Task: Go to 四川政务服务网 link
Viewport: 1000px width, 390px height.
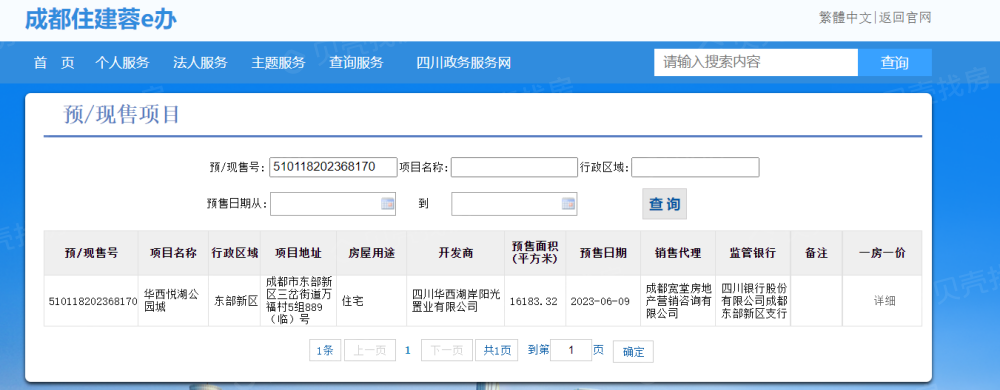Action: pyautogui.click(x=464, y=62)
